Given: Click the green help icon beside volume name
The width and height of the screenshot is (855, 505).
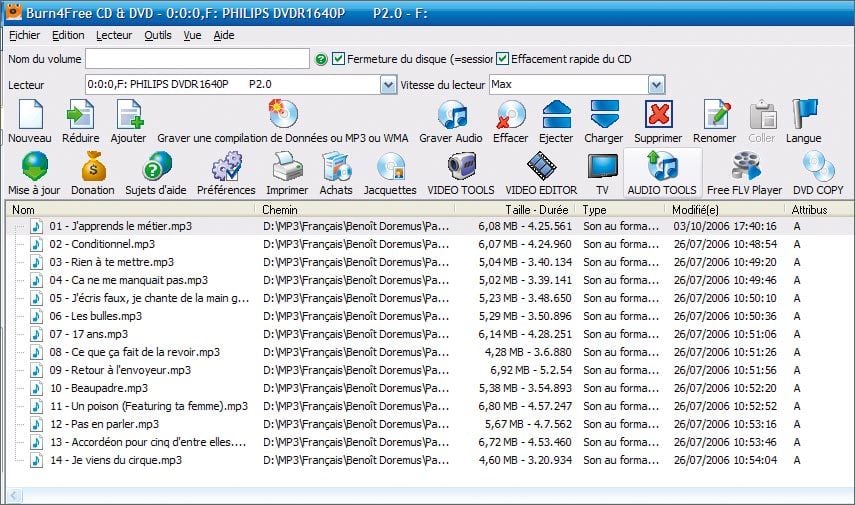Looking at the screenshot, I should click(x=321, y=59).
